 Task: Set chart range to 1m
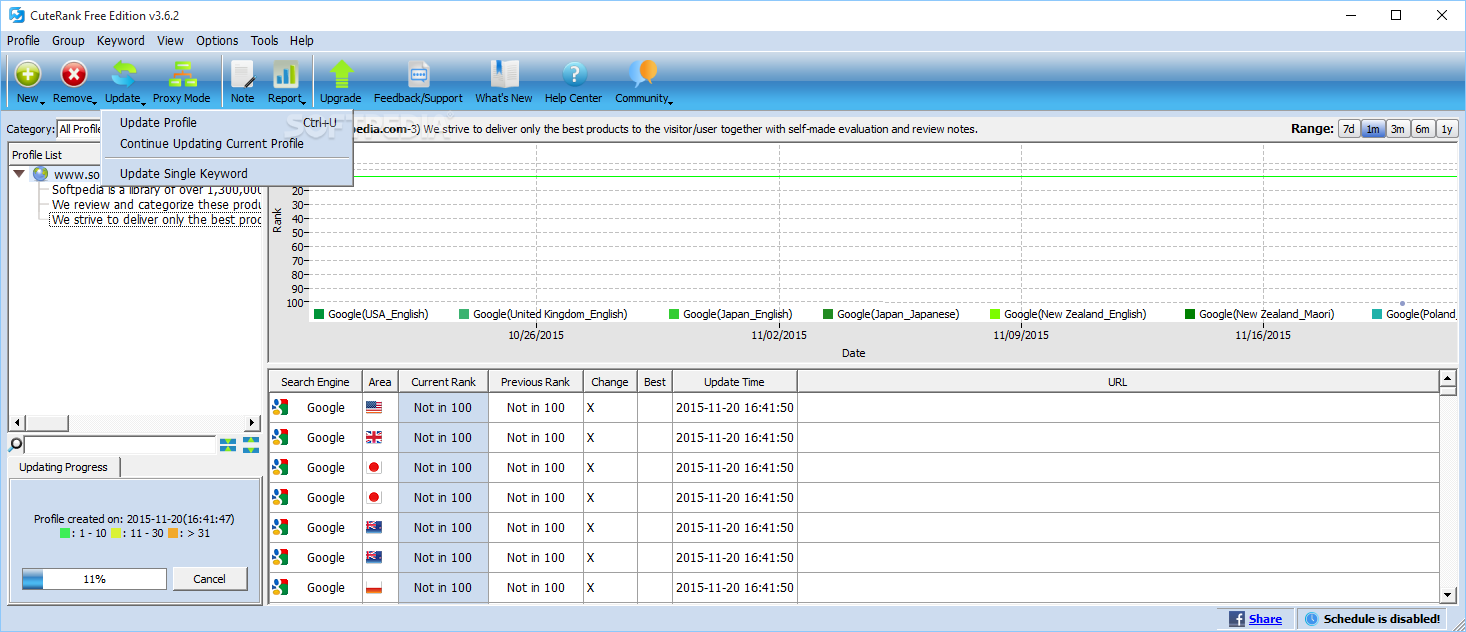1373,129
